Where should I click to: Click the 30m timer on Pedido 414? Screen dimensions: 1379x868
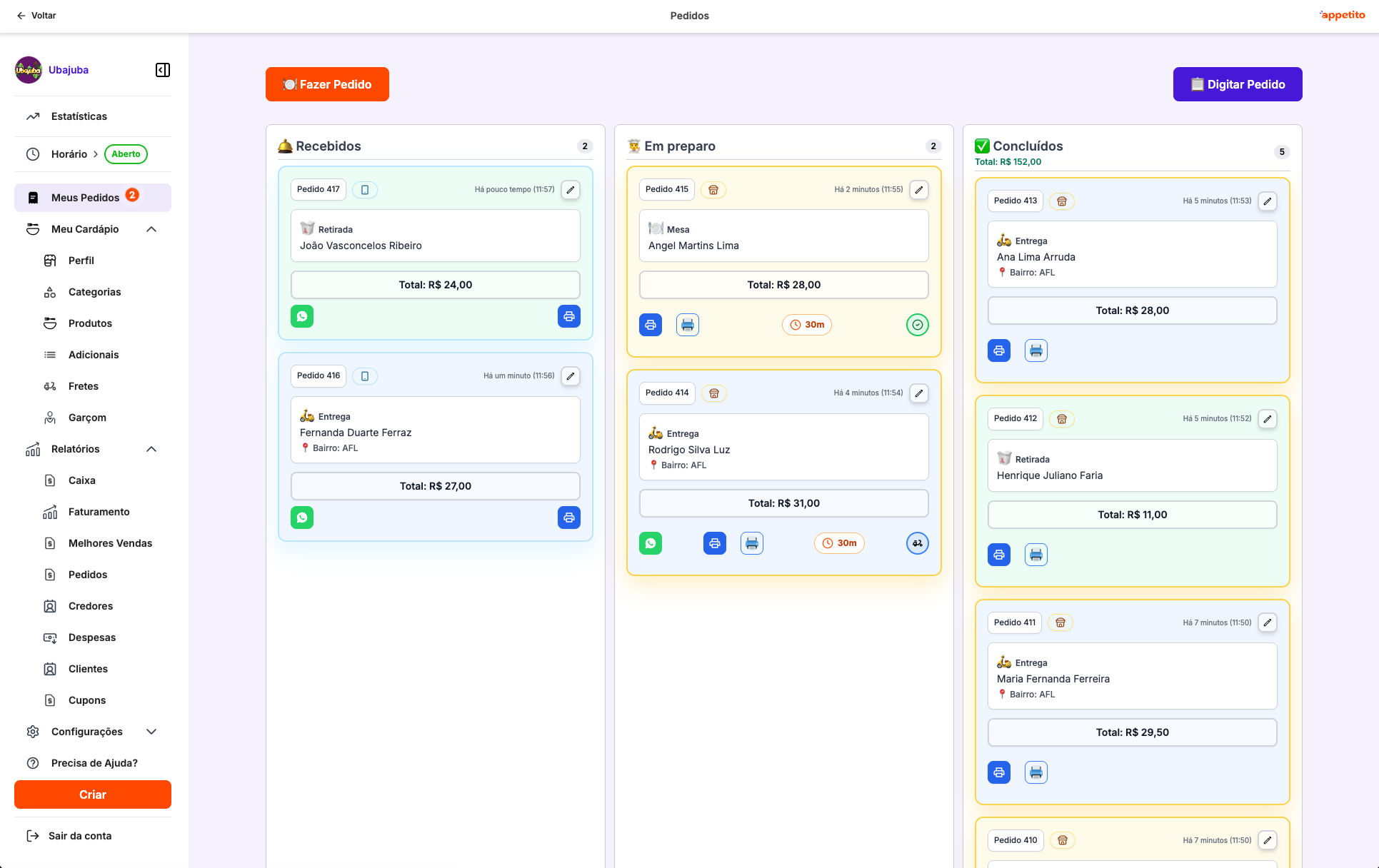pos(839,543)
